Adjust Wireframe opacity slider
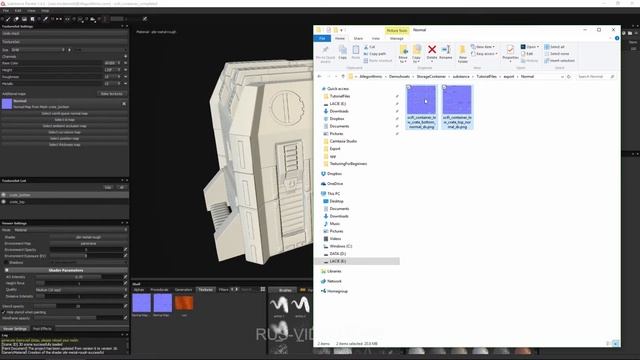Image resolution: width=640 pixels, height=360 pixels. (78, 318)
